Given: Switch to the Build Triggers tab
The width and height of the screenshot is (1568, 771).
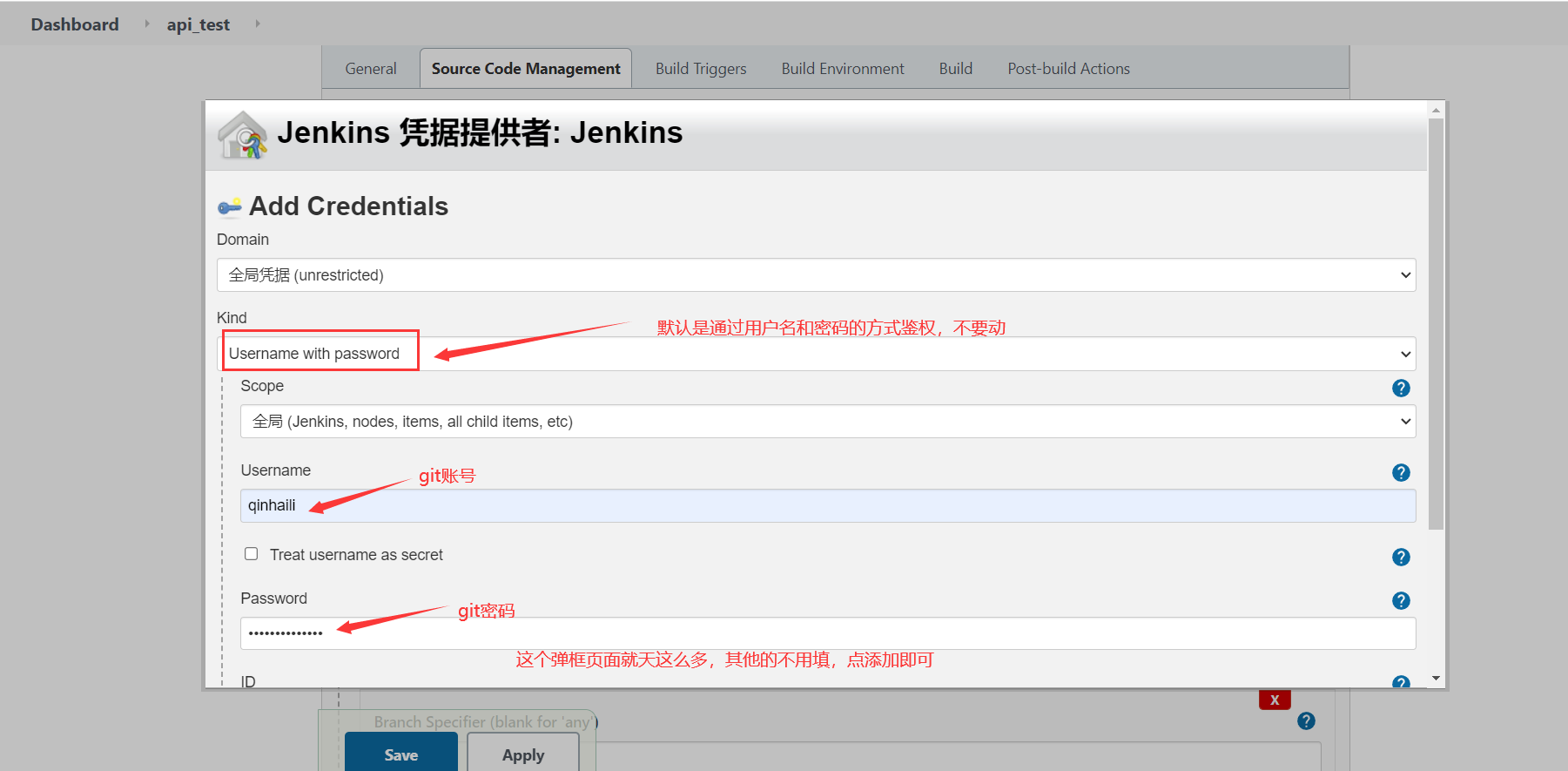Looking at the screenshot, I should point(700,69).
